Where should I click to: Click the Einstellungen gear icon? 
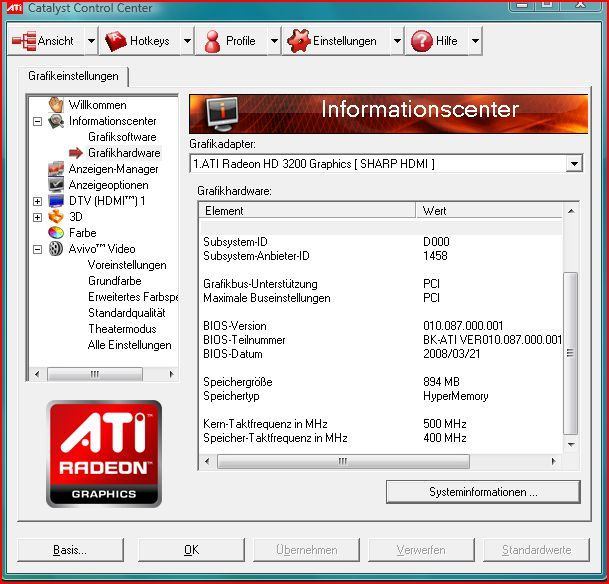tap(298, 41)
